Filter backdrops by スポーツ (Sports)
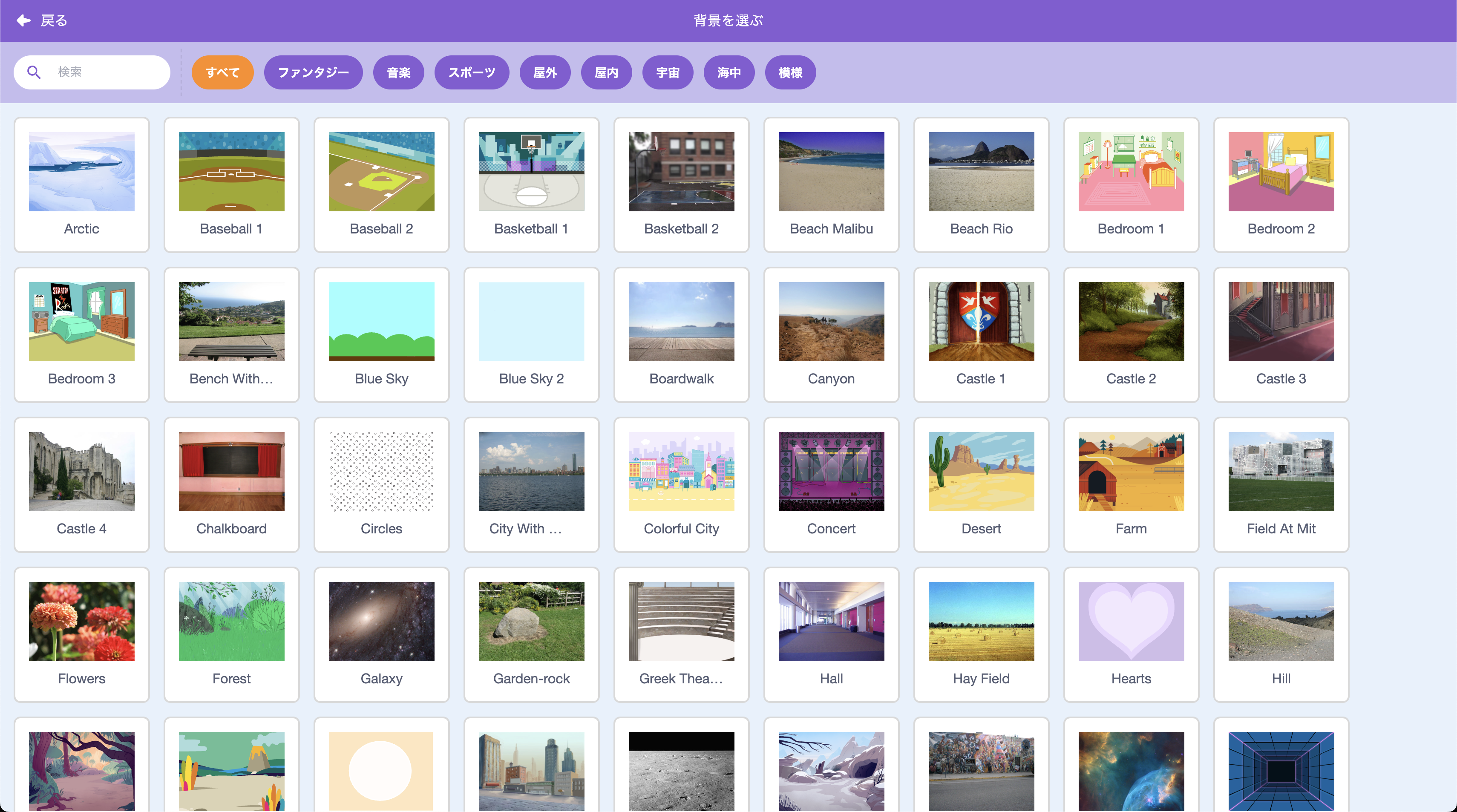 pyautogui.click(x=472, y=72)
